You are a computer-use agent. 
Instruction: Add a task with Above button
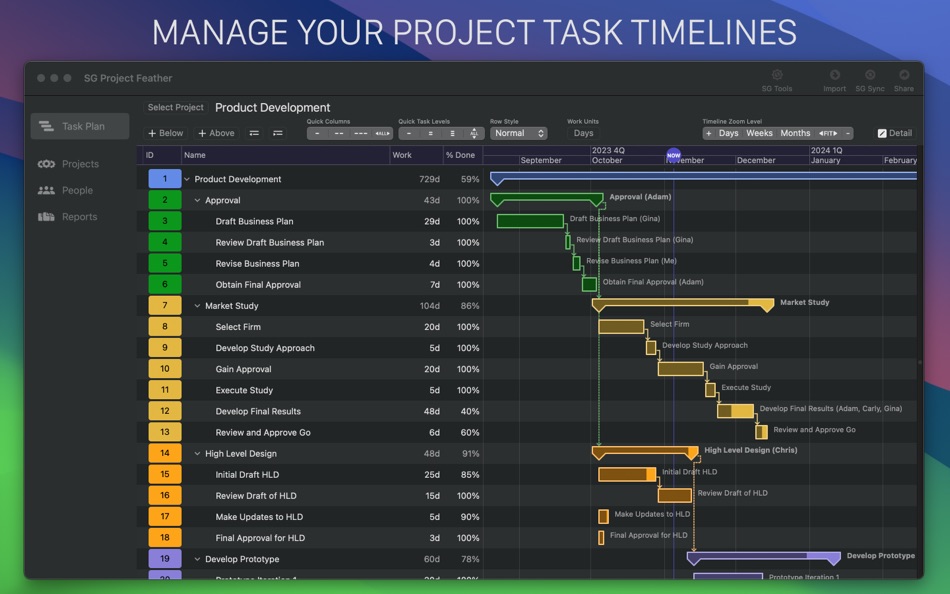point(216,133)
